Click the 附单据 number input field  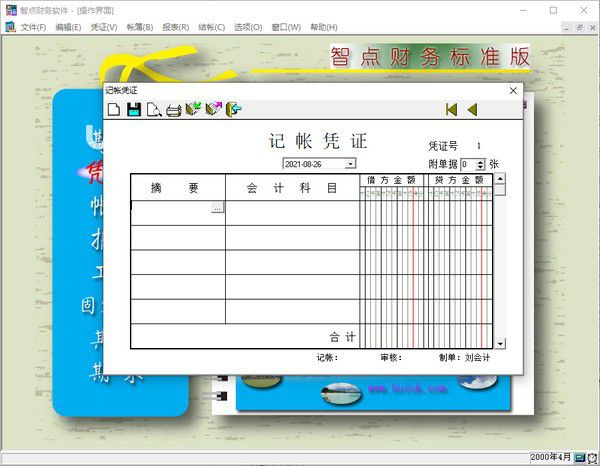[468, 165]
